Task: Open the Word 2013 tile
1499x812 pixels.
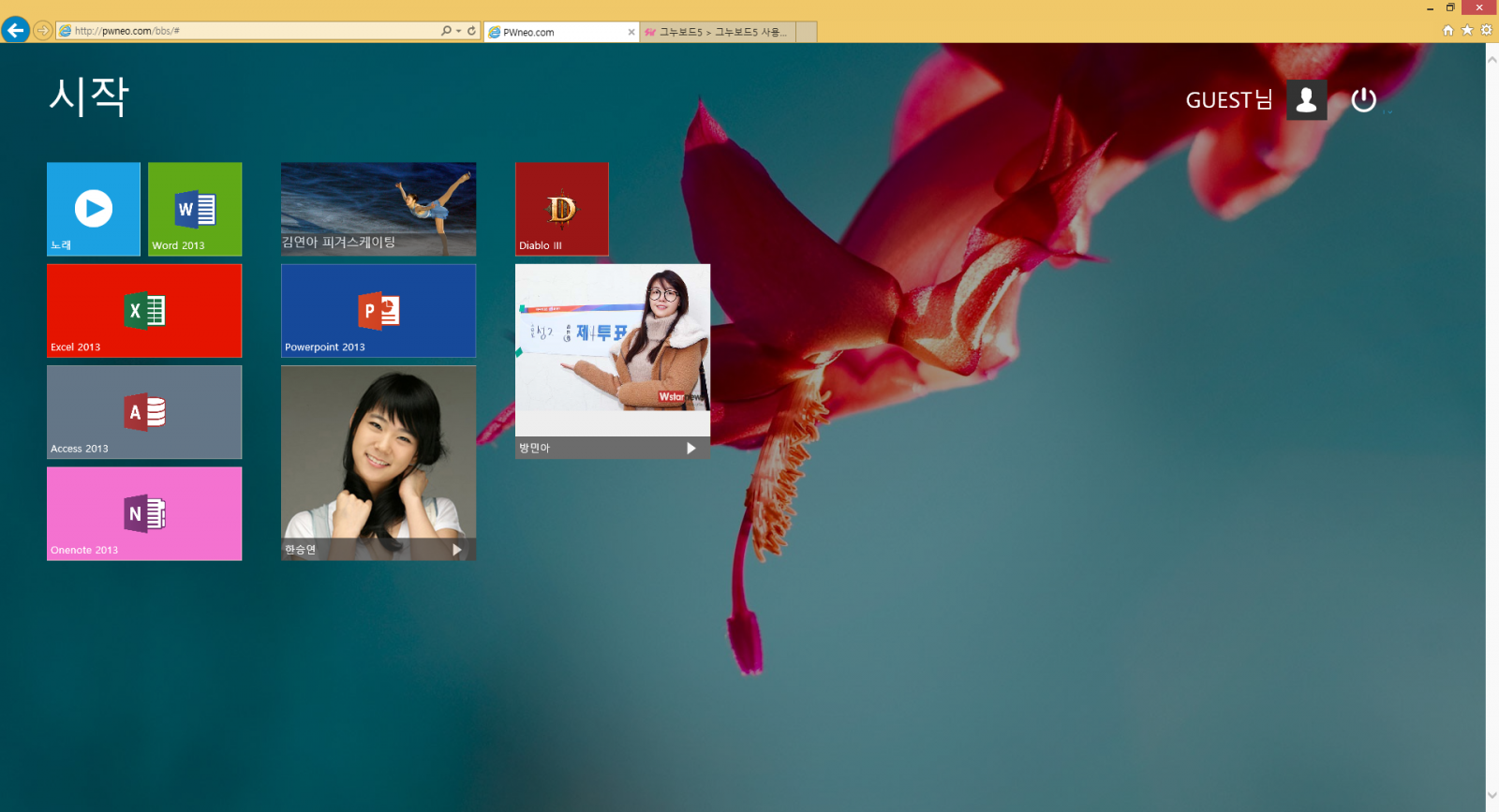Action: 195,209
